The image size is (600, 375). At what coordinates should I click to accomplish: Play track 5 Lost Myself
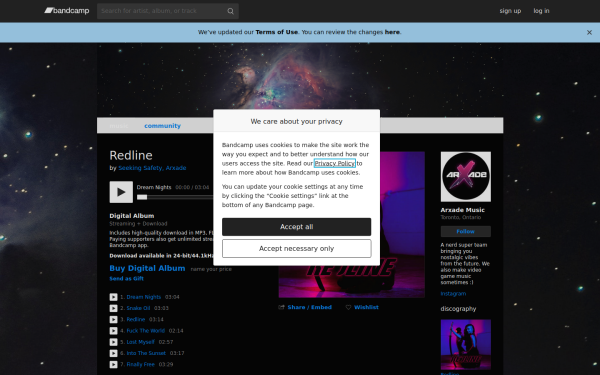113,342
